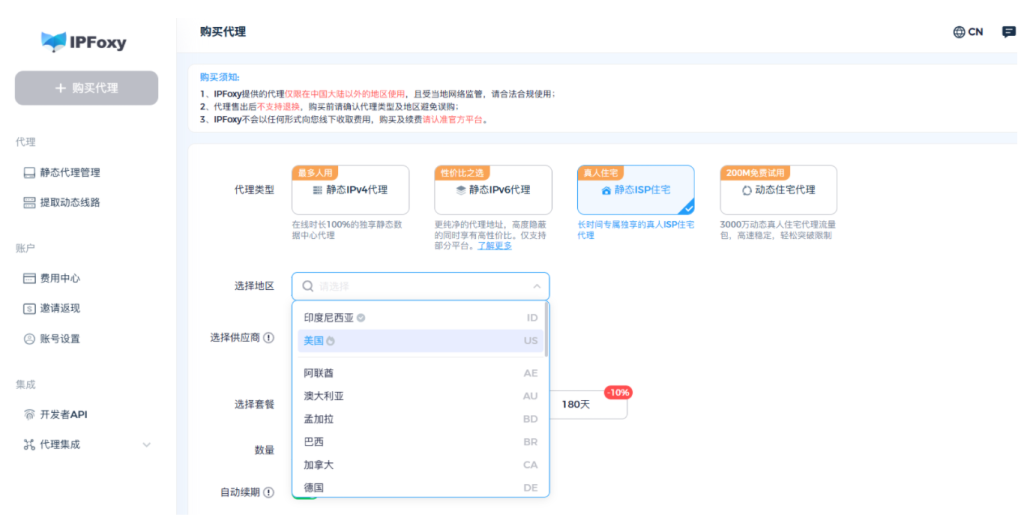Click the 静态IPv4代理 list icon
The image size is (1024, 526).
[317, 190]
